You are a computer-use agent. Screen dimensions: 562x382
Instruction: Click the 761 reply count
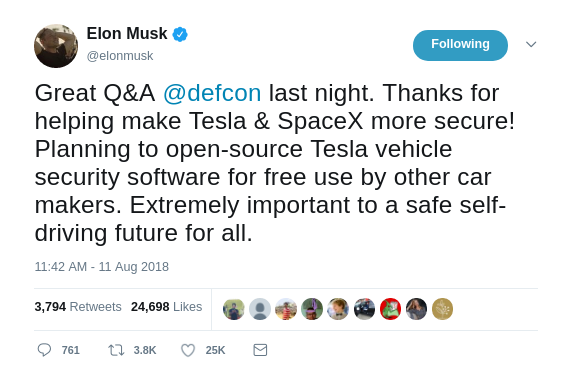click(71, 350)
